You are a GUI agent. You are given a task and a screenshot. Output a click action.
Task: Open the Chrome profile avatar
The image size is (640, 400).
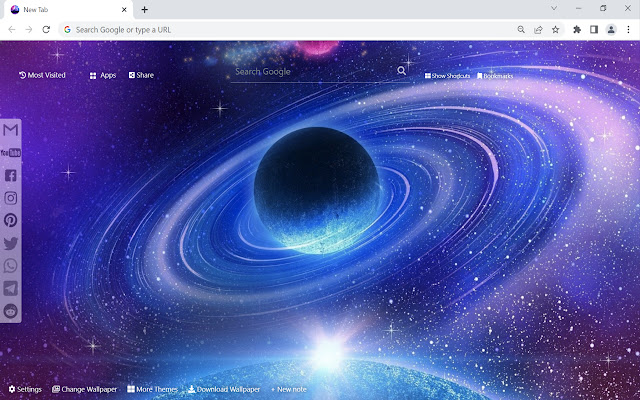611,29
